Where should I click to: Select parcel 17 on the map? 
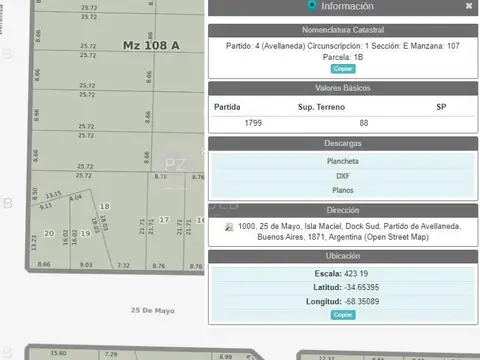click(164, 220)
